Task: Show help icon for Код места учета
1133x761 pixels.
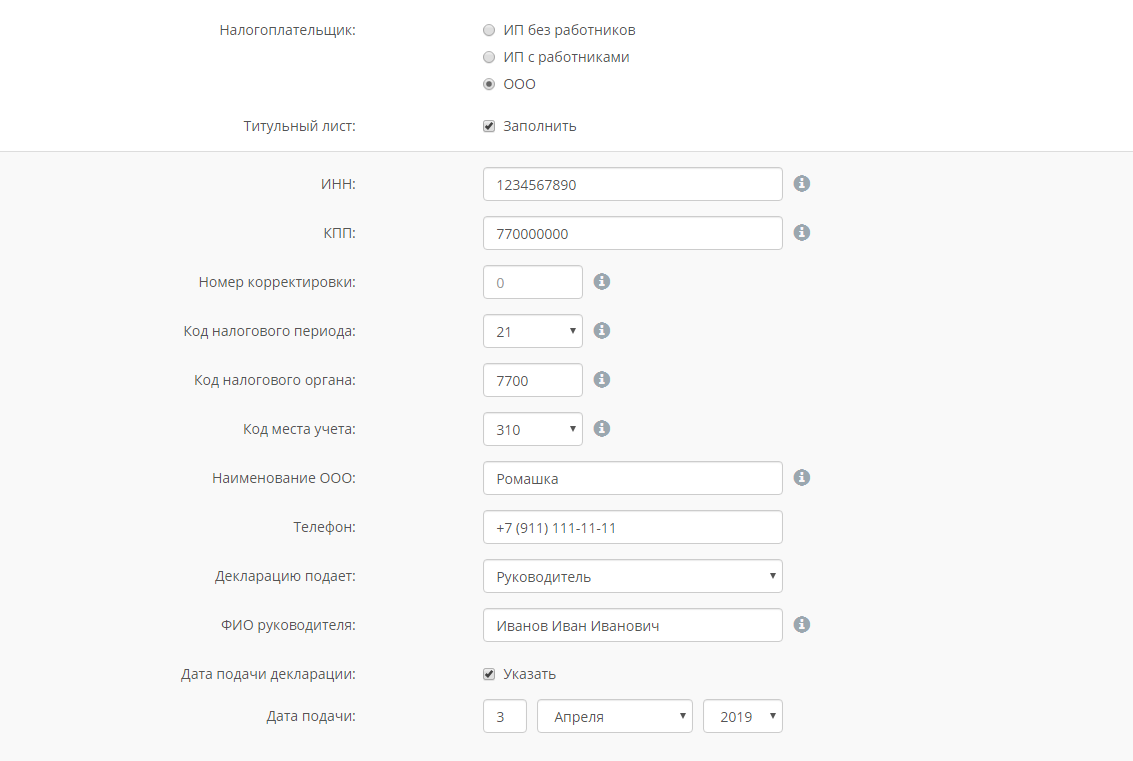Action: (601, 429)
